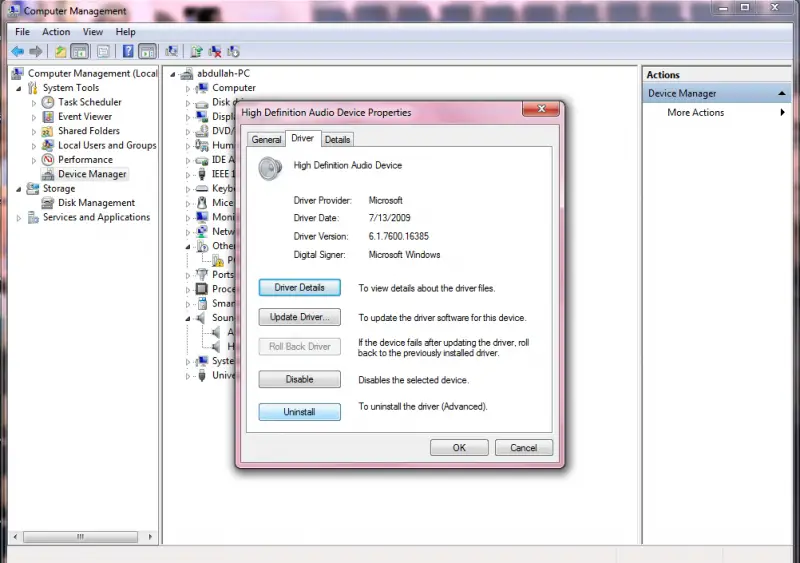This screenshot has height=563, width=800.
Task: Collapse the Other devices category arrow
Action: click(188, 247)
